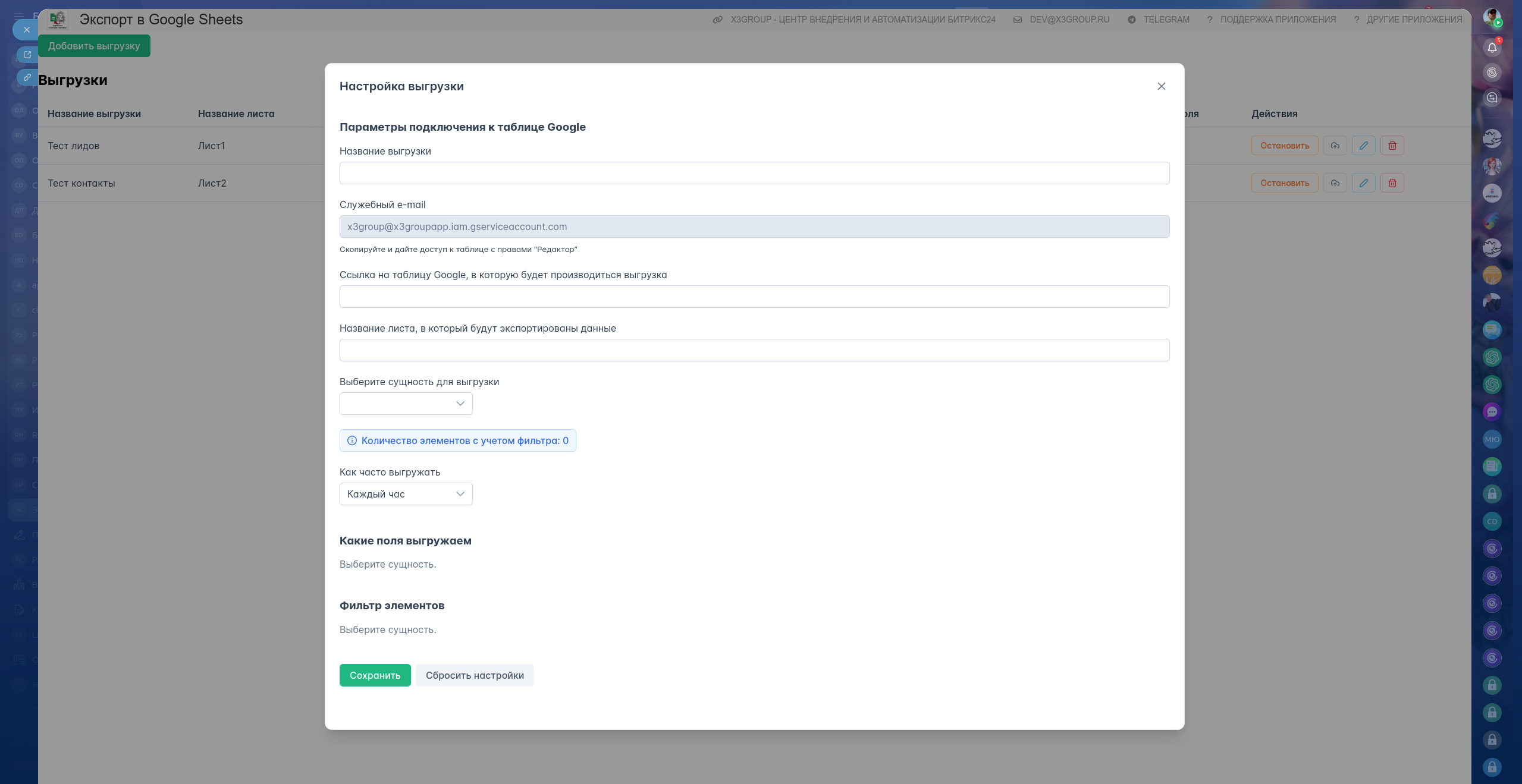Open the МЮ avatar in right sidebar
The image size is (1522, 784).
tap(1492, 439)
